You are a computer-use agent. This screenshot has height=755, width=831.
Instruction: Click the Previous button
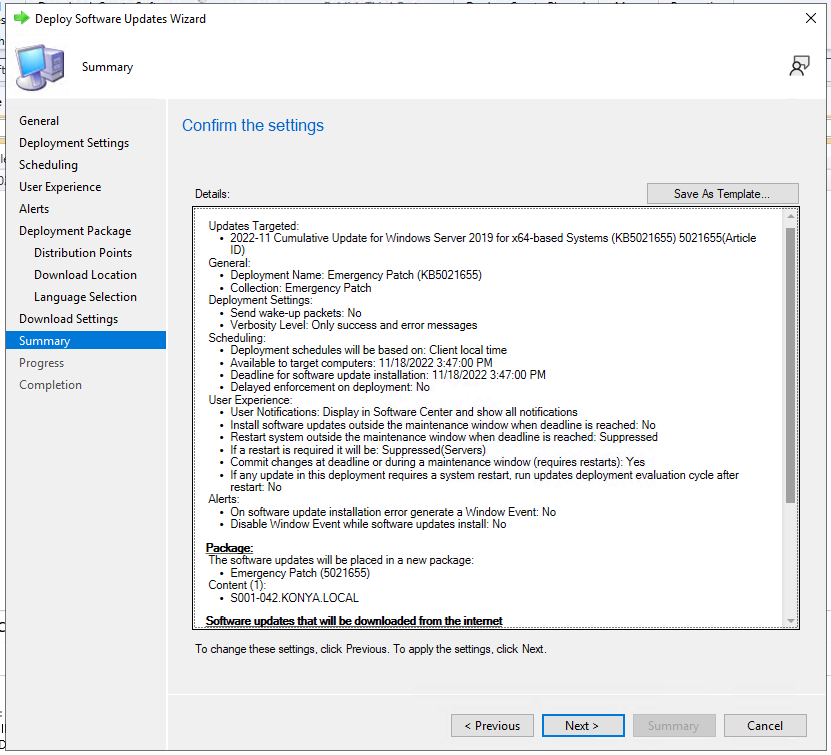[492, 726]
